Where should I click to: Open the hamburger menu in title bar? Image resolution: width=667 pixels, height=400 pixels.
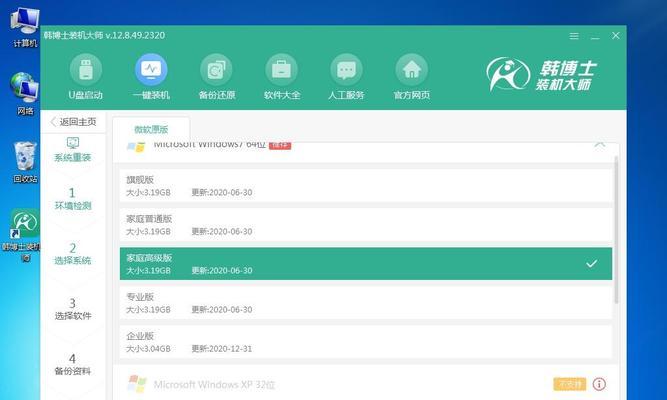pos(574,36)
